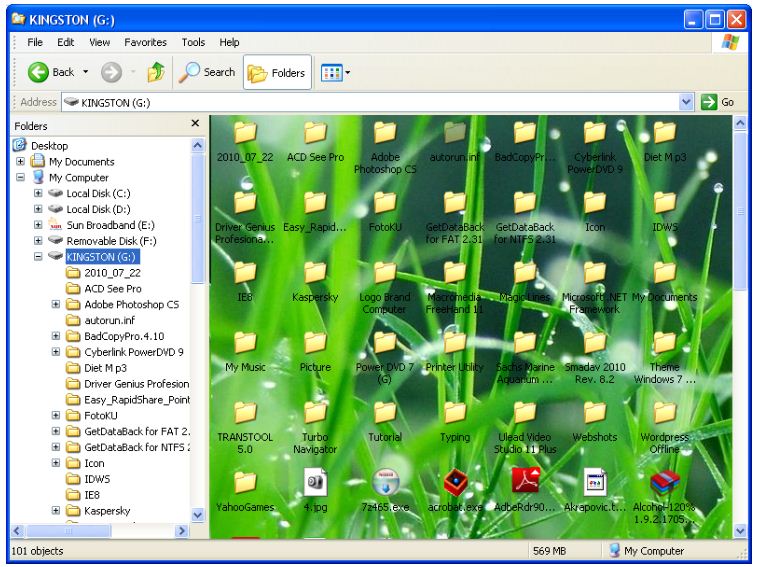Collapse My Computer in folder tree
This screenshot has width=760, height=567.
pos(20,177)
